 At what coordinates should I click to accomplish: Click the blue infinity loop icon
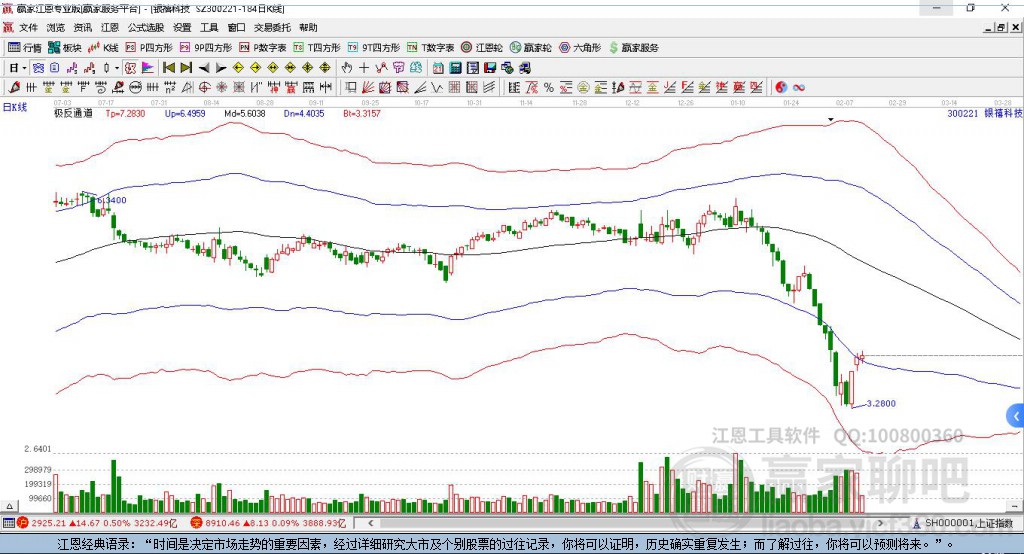point(799,87)
